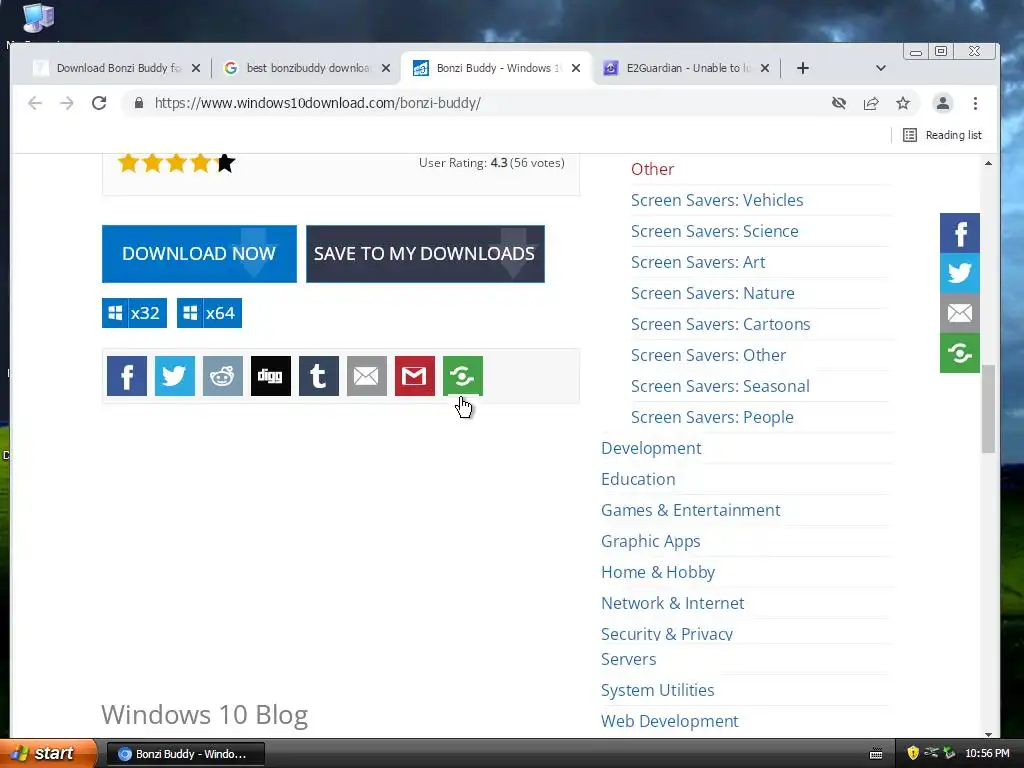The image size is (1024, 768).
Task: Open the Windows start button
Action: pos(48,754)
